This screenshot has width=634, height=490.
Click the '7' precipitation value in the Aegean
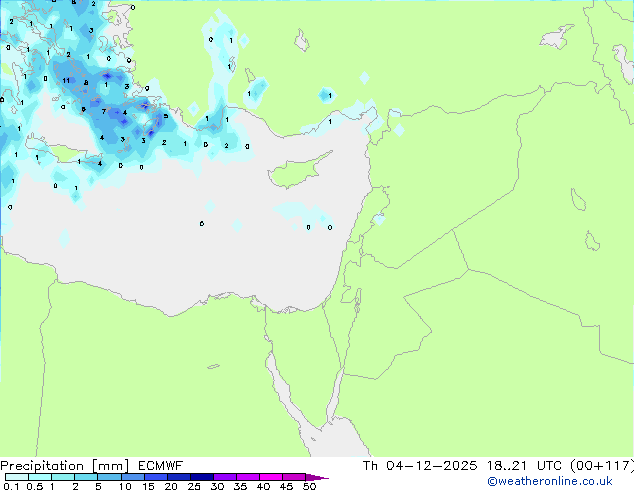(x=104, y=112)
